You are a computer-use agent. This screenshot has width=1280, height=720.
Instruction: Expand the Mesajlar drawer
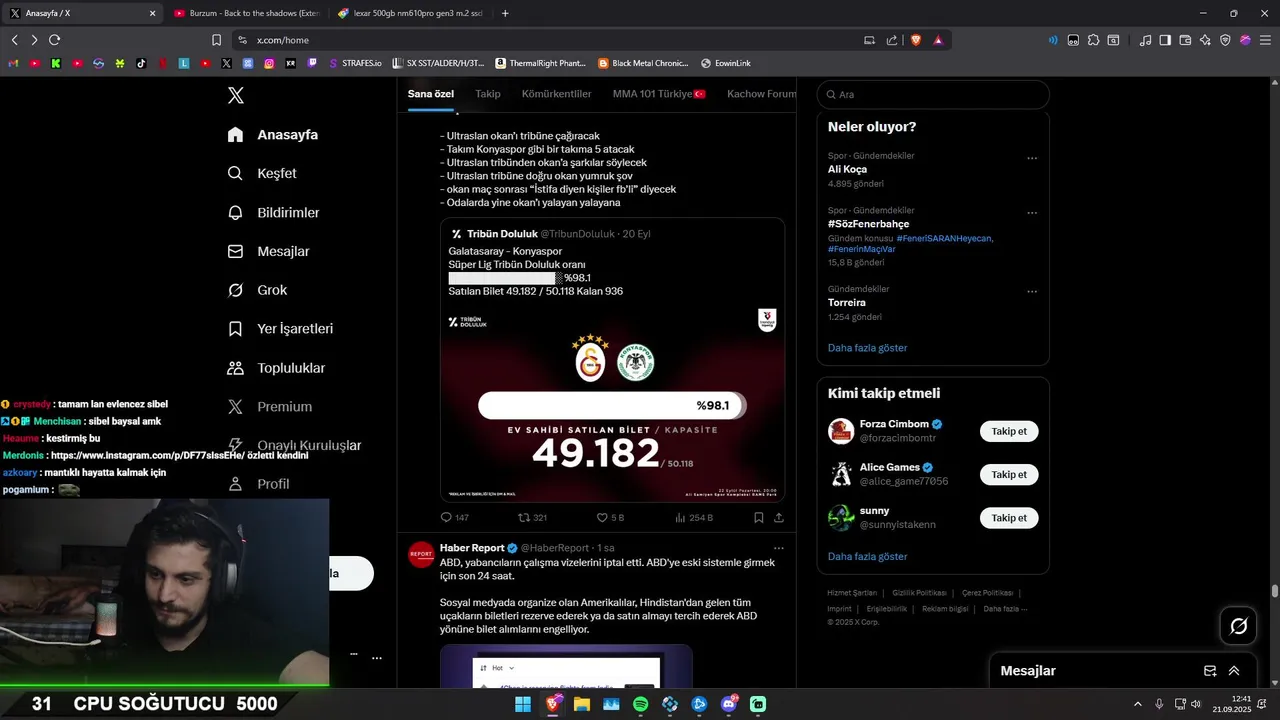(1234, 671)
